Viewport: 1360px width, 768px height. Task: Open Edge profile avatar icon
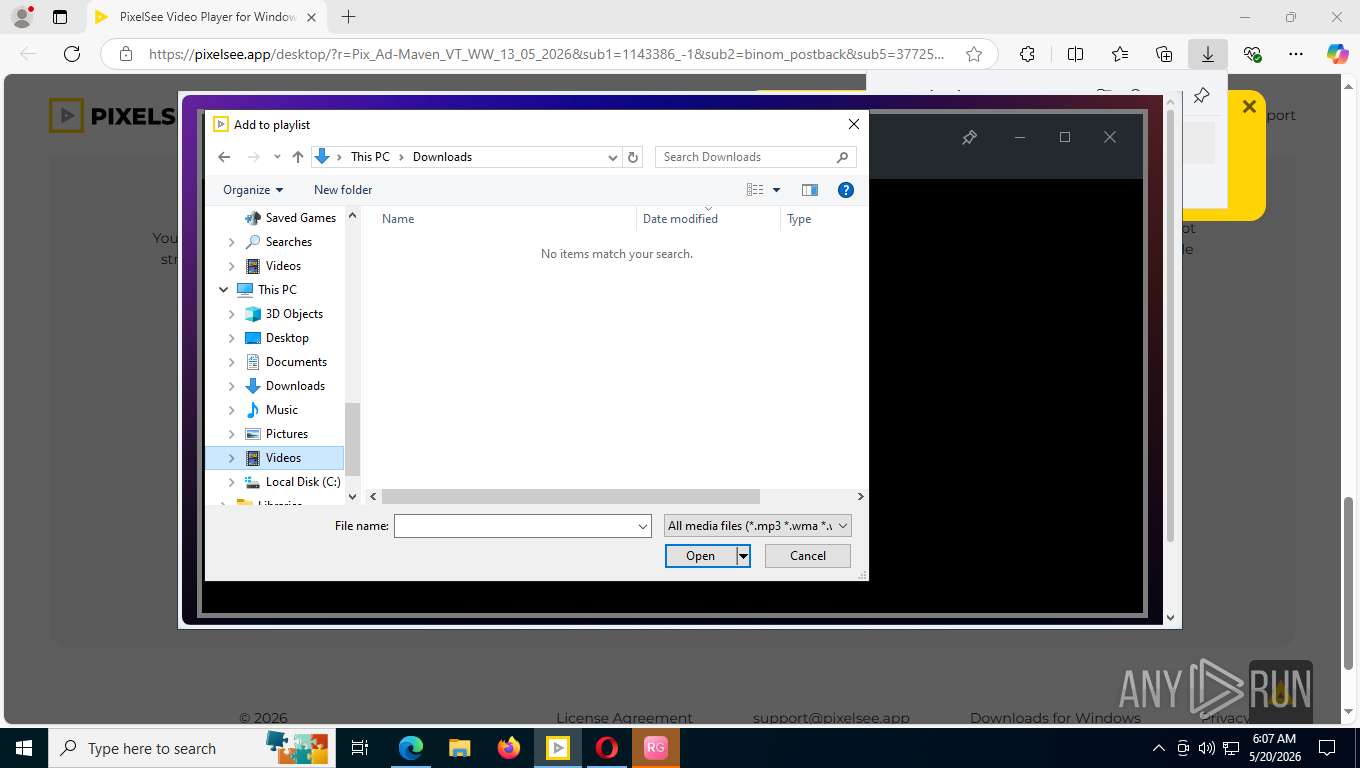click(x=21, y=17)
